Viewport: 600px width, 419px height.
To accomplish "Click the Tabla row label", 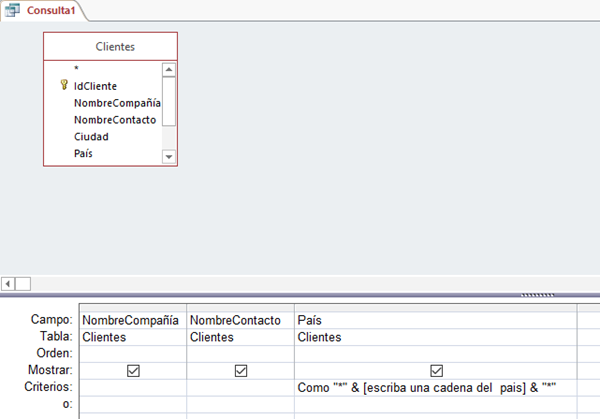I will coord(56,336).
